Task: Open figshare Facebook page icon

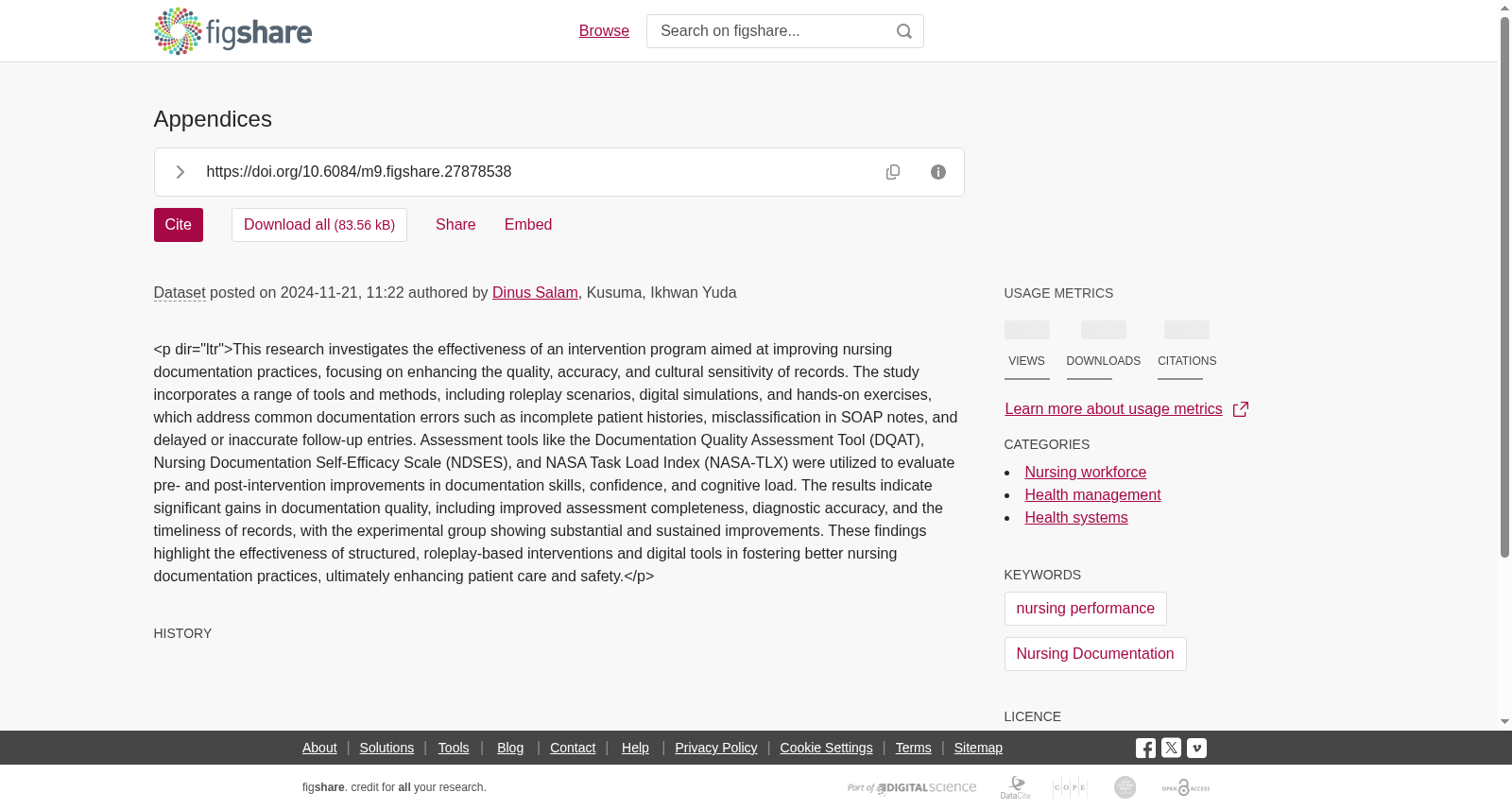Action: coord(1145,748)
